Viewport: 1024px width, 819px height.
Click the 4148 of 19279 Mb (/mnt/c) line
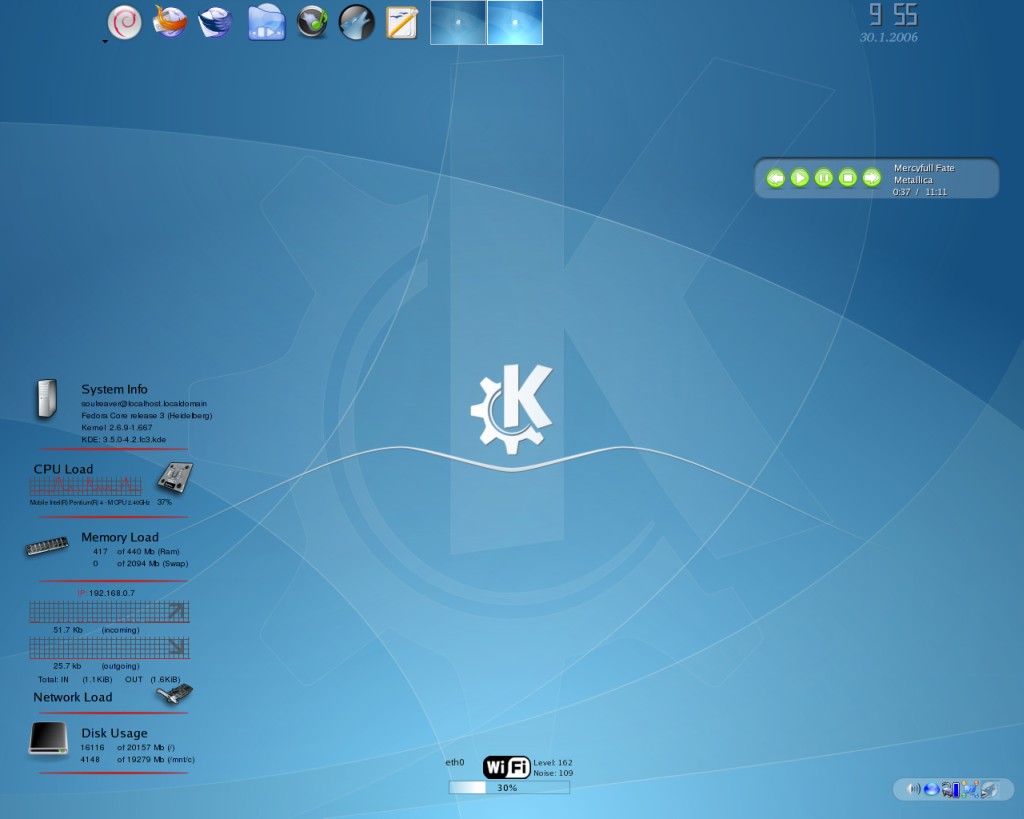pos(137,759)
